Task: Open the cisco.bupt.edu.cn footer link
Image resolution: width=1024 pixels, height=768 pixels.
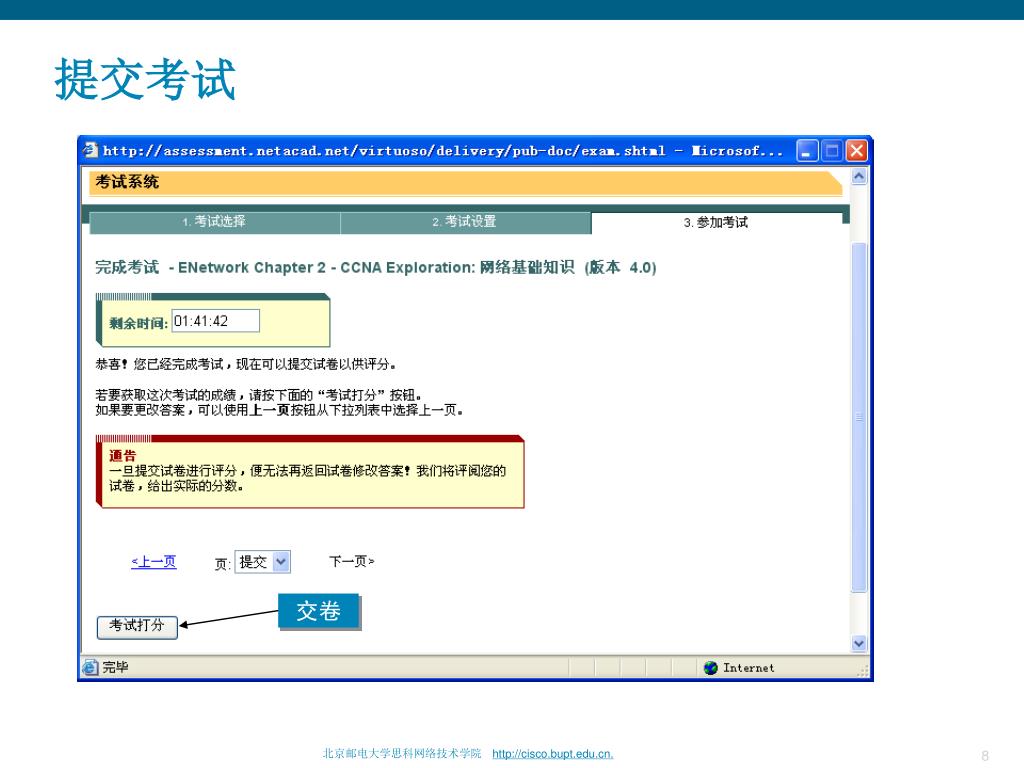Action: [x=552, y=754]
